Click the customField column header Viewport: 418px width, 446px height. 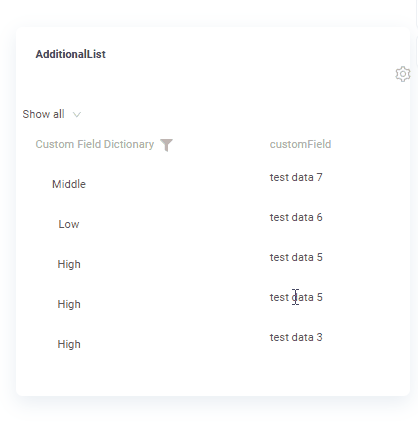[300, 144]
